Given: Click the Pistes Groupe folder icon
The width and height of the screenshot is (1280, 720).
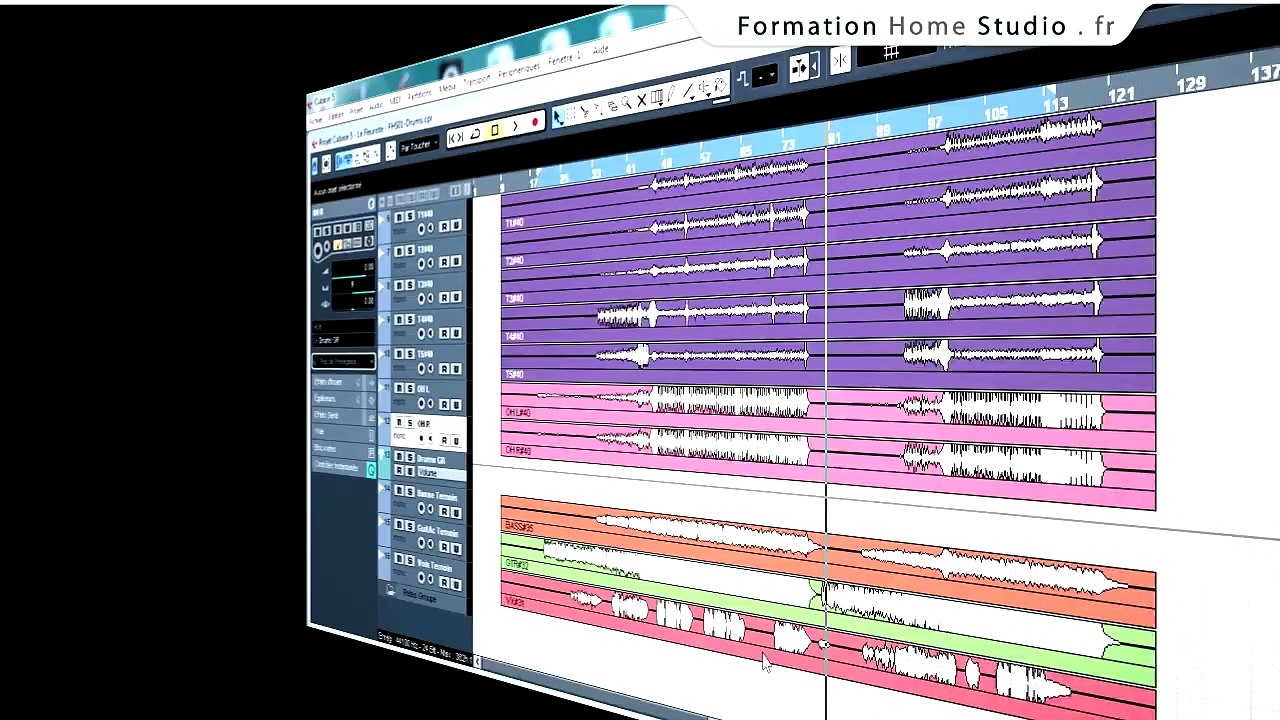Looking at the screenshot, I should pos(391,592).
